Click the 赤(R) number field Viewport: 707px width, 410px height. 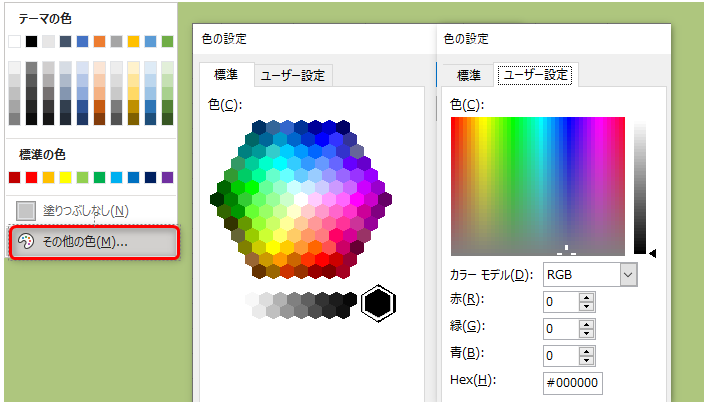click(560, 300)
